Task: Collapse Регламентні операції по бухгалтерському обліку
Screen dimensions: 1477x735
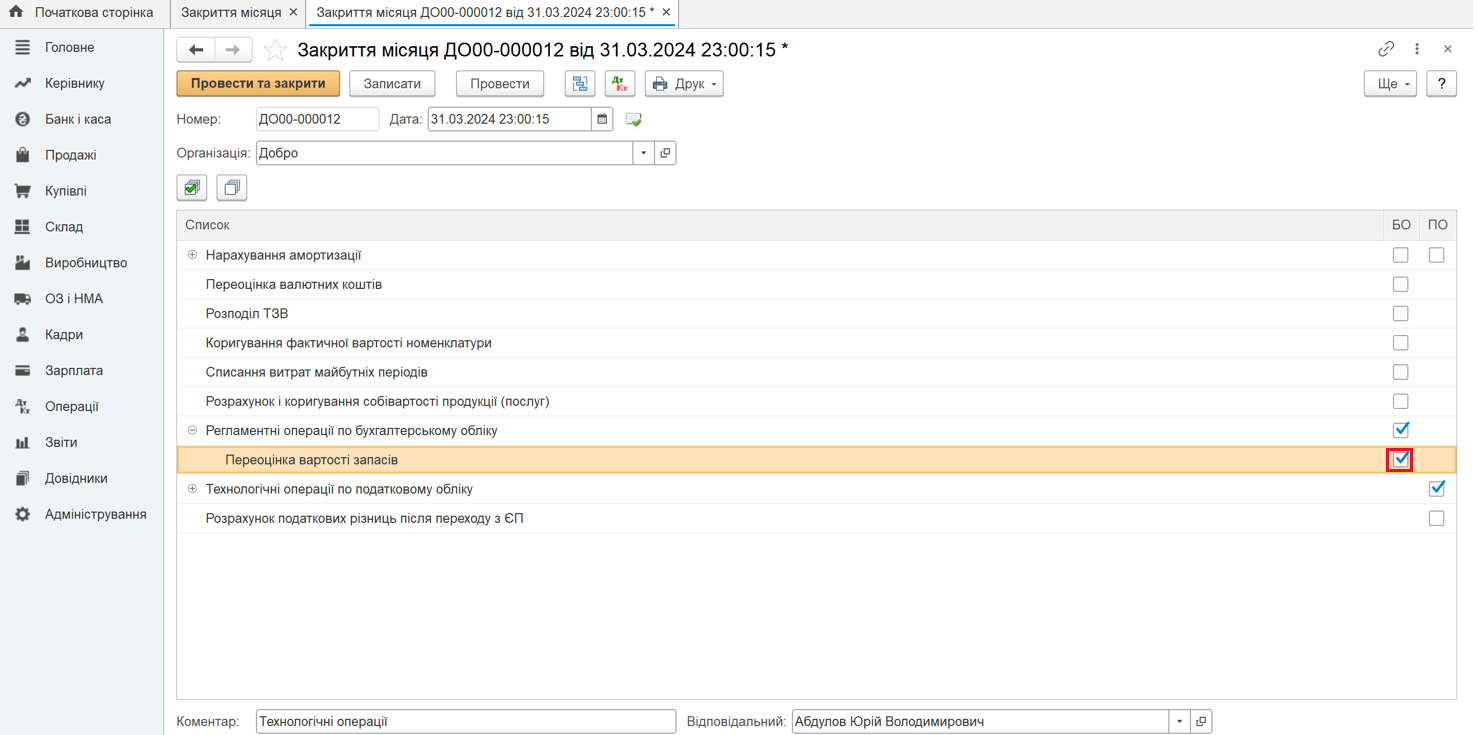Action: (x=192, y=431)
